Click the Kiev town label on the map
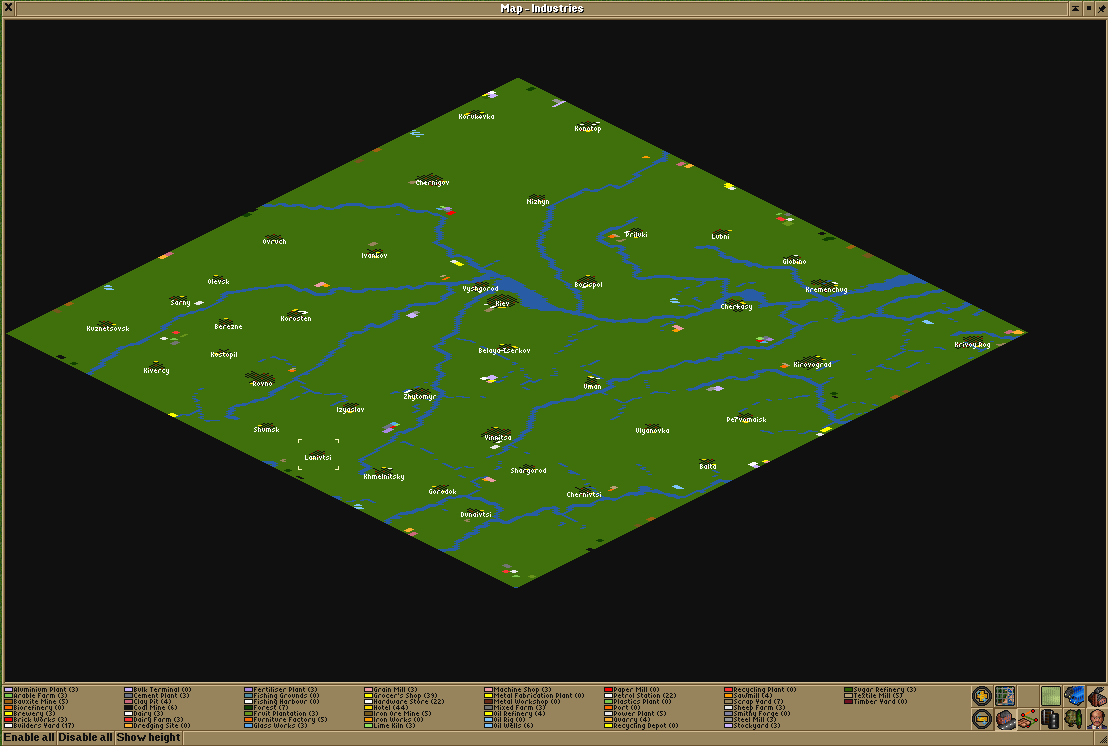The height and width of the screenshot is (746, 1108). 502,304
